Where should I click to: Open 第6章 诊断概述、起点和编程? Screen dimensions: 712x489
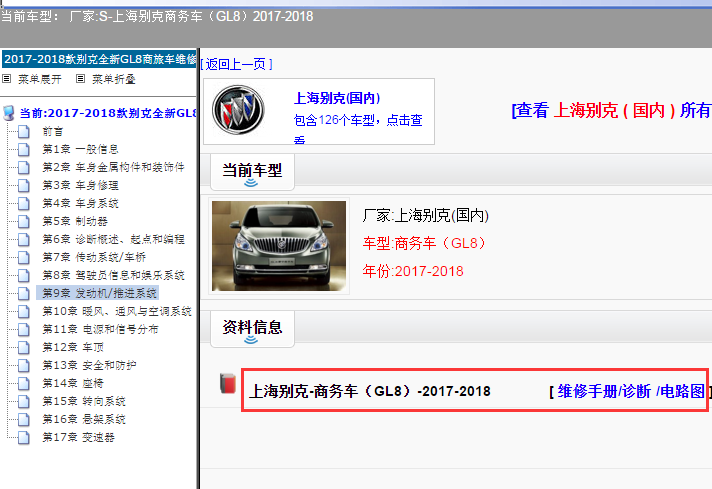(x=113, y=239)
